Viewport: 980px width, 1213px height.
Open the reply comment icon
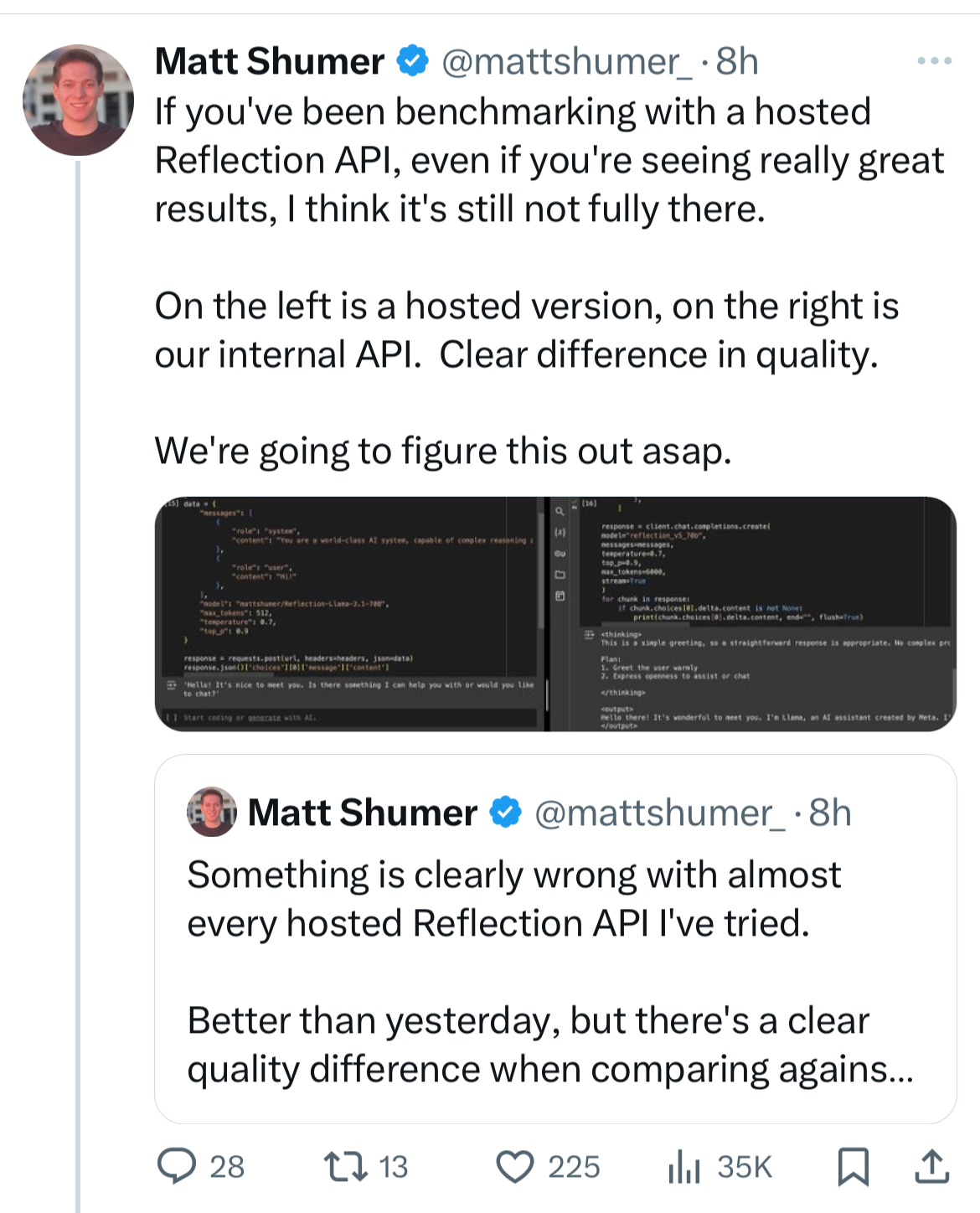click(x=176, y=1166)
